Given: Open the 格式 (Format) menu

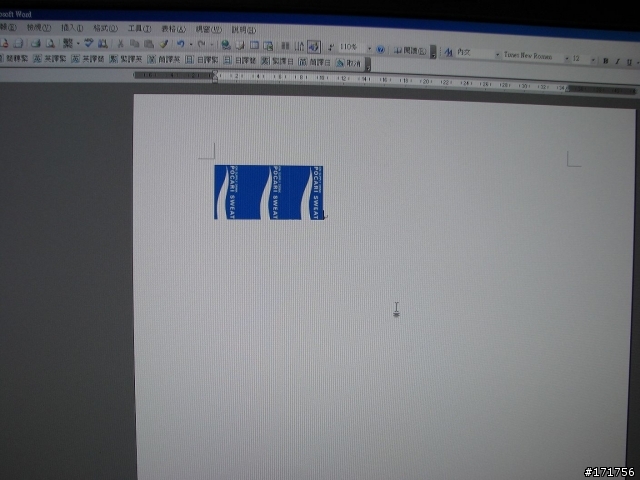Looking at the screenshot, I should [x=105, y=28].
